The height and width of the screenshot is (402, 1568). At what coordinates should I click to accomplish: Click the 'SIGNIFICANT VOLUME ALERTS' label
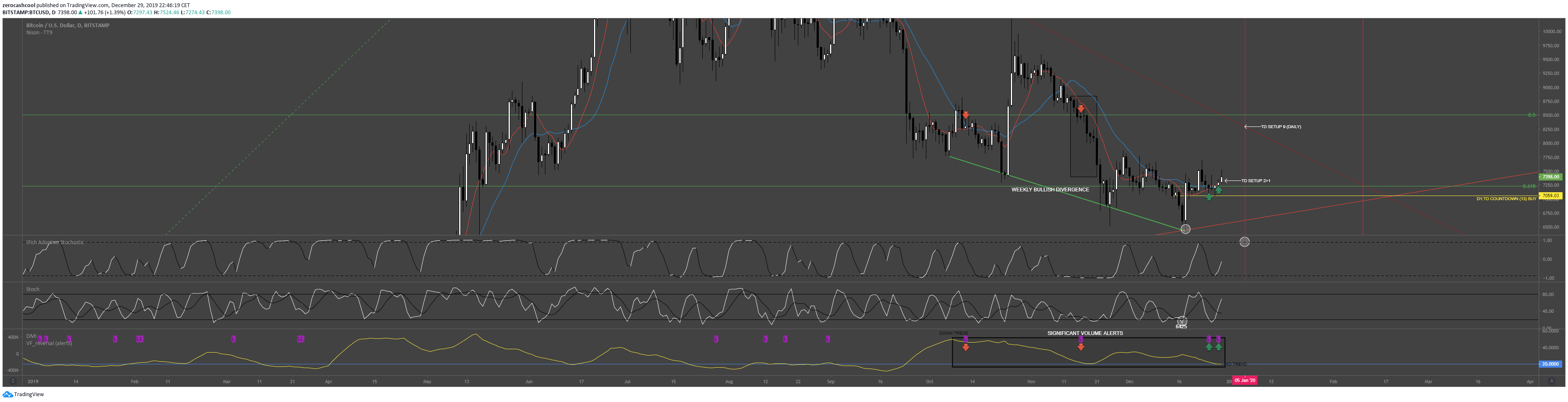pyautogui.click(x=1085, y=333)
